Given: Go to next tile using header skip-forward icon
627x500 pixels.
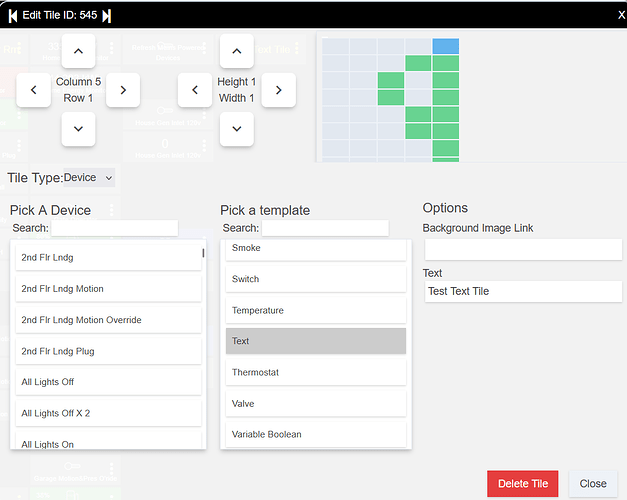Looking at the screenshot, I should [107, 16].
